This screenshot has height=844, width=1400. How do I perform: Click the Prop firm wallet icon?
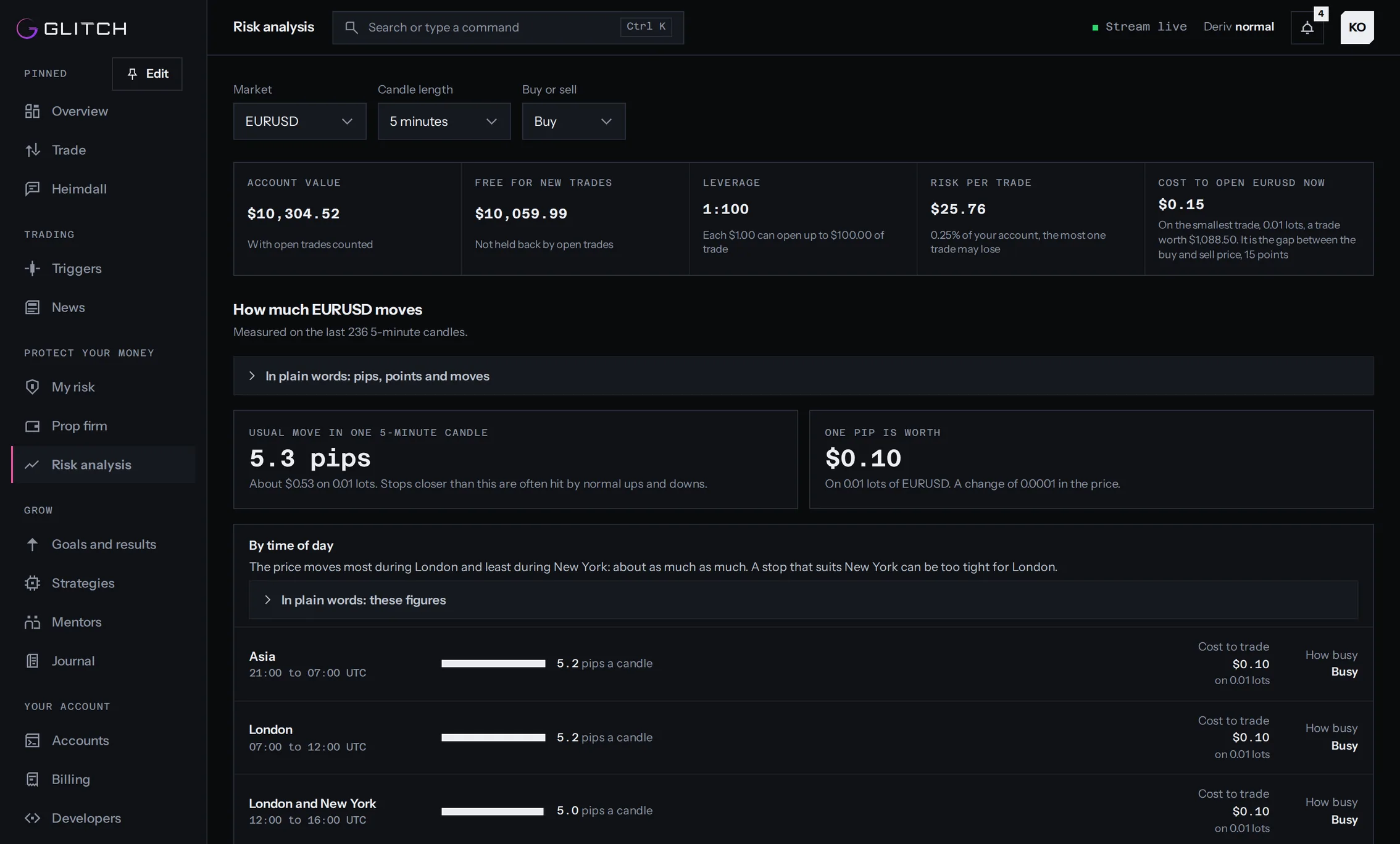[32, 426]
